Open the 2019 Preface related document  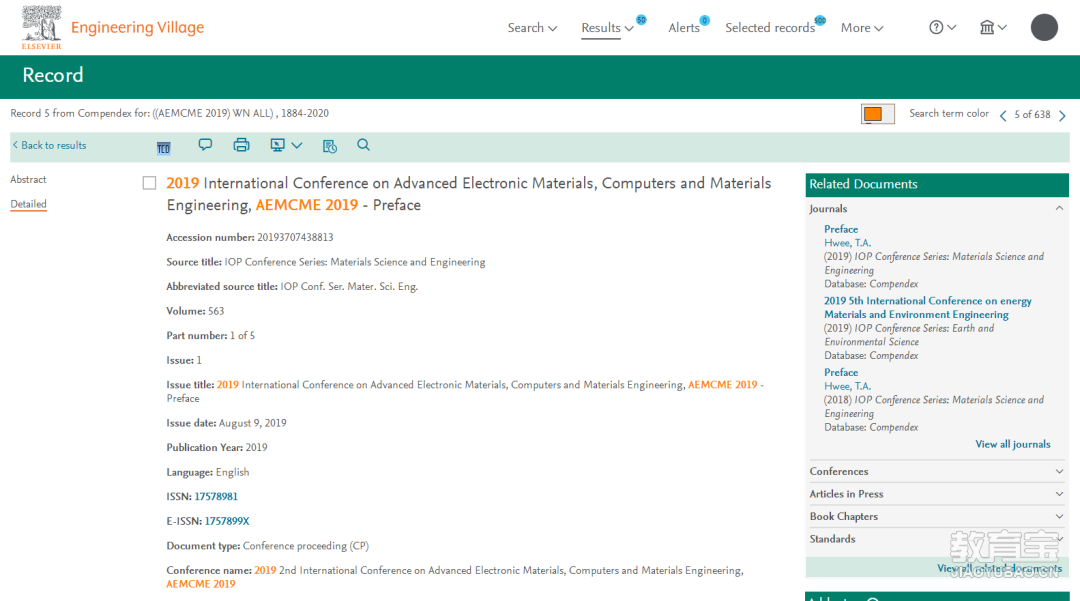coord(841,229)
